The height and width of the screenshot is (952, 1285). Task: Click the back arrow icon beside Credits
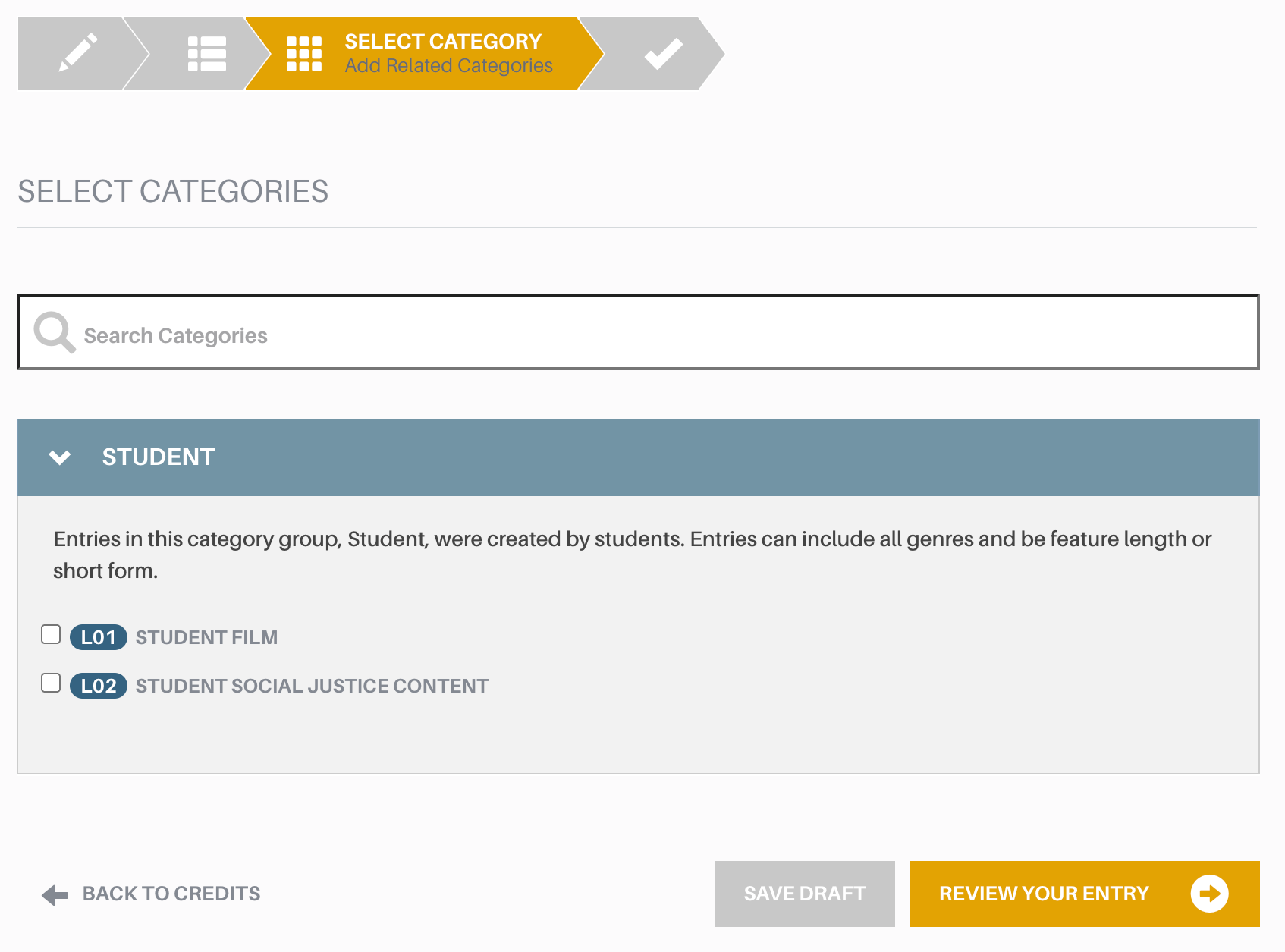(x=55, y=895)
